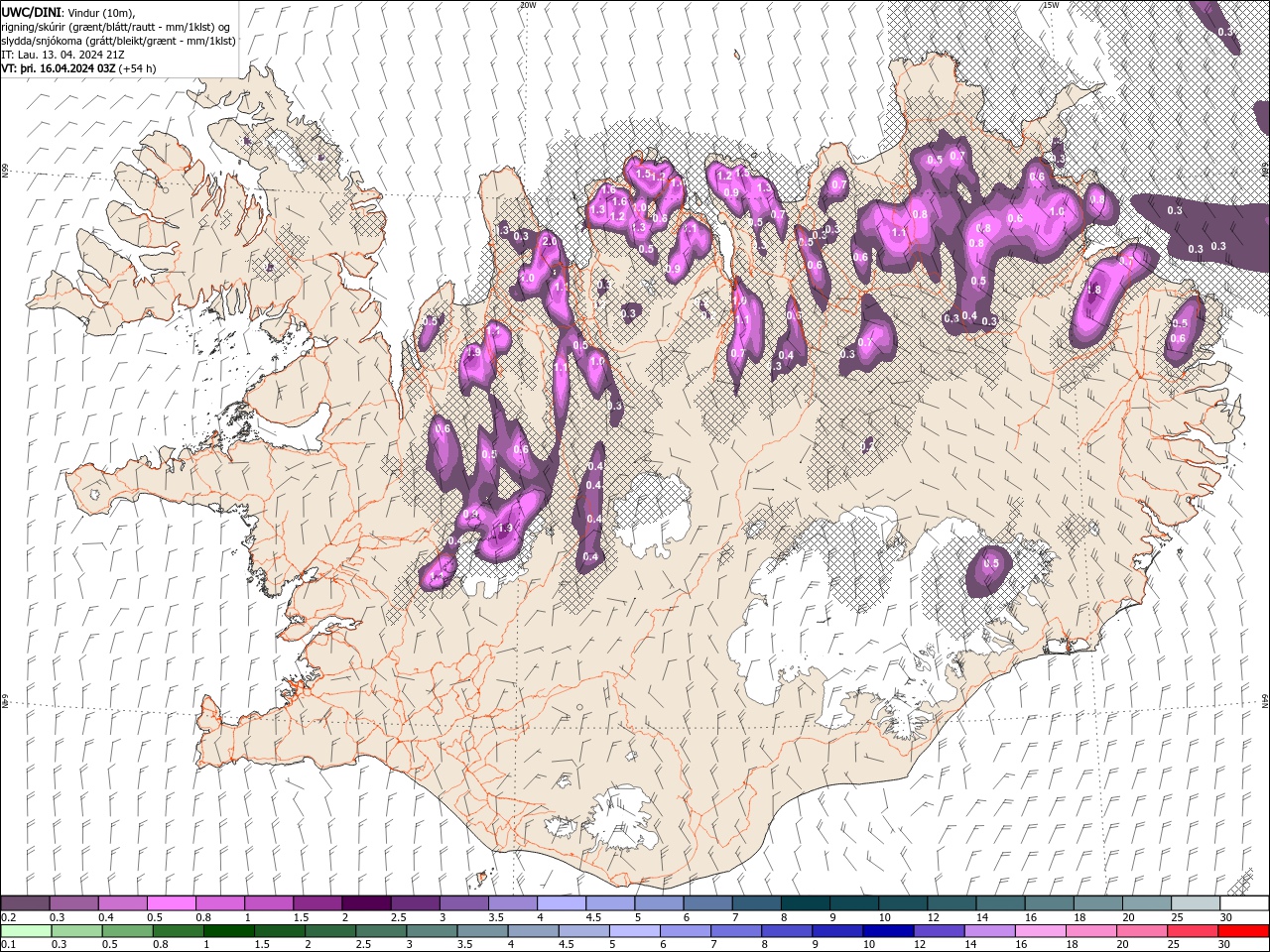Click the deep navy swatch labeled 10 in rain legend
The height and width of the screenshot is (952, 1270).
coord(887,930)
